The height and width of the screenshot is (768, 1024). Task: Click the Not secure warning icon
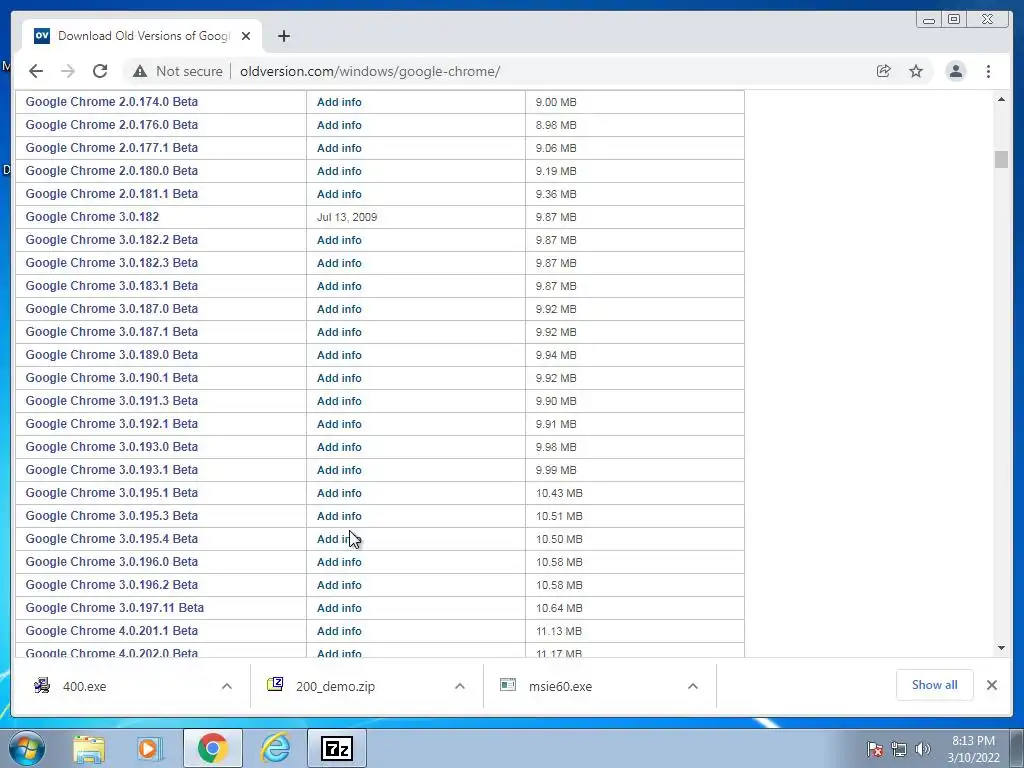140,71
